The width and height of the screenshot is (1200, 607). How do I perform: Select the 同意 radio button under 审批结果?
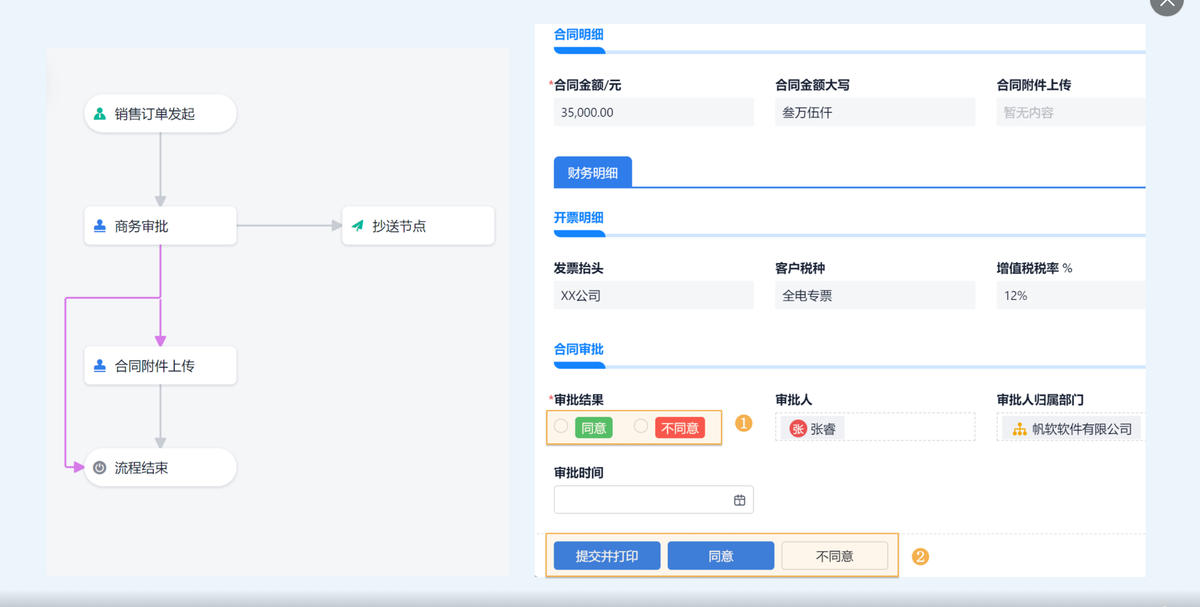560,426
